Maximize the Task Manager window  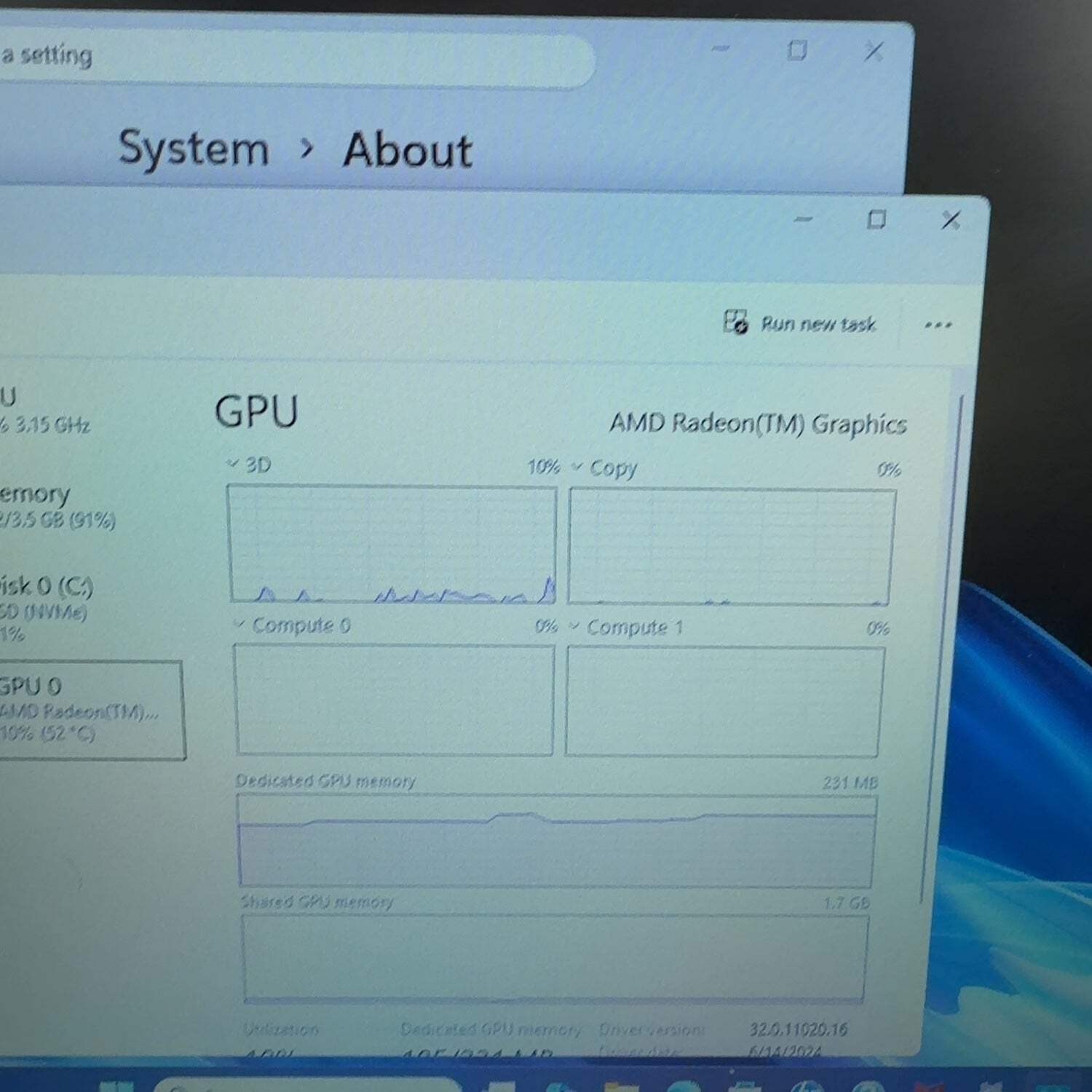click(877, 219)
